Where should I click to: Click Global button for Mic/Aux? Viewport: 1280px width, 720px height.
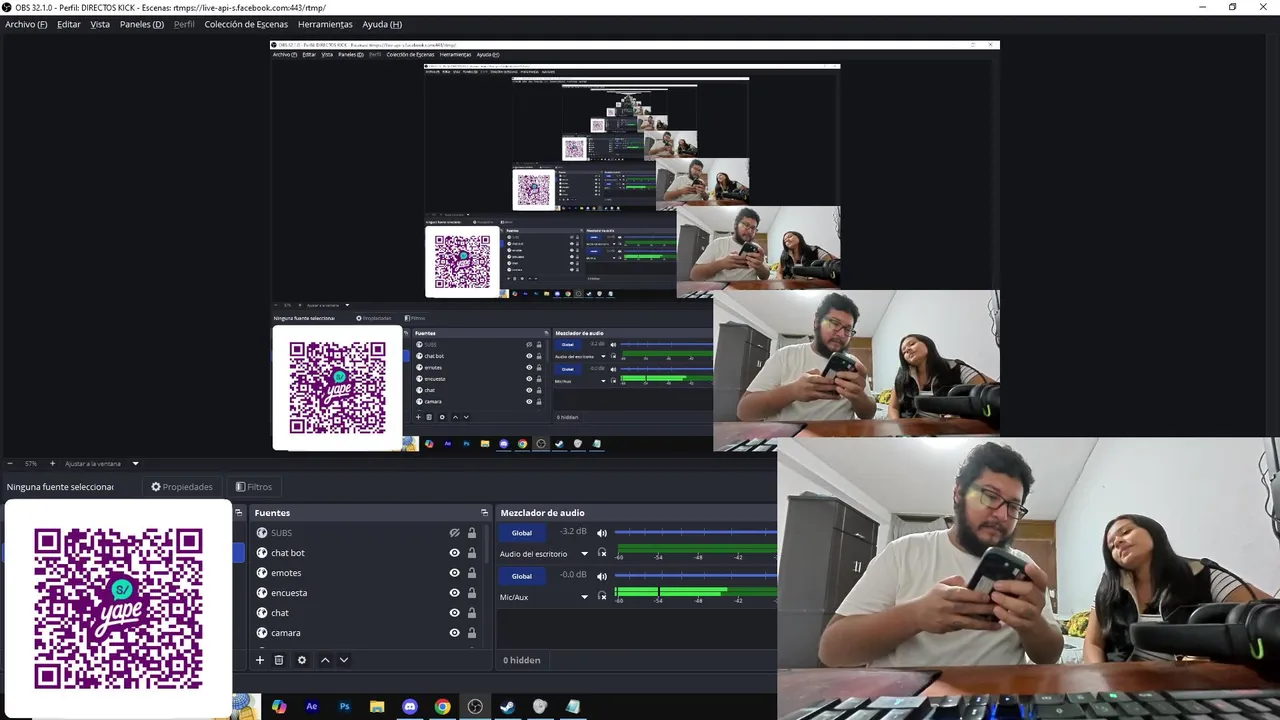click(522, 576)
